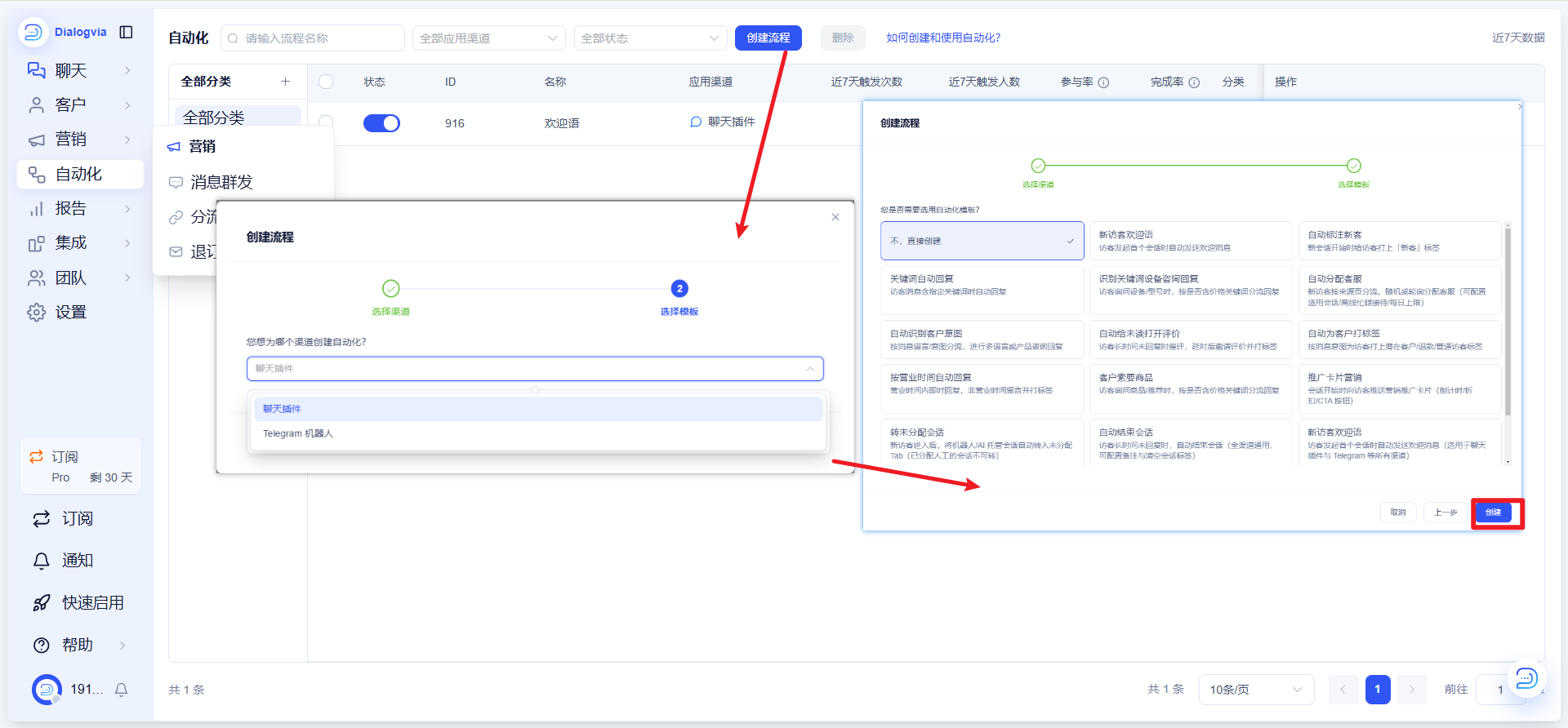1568x728 pixels.
Task: Click the 创建流程 button
Action: click(x=768, y=38)
